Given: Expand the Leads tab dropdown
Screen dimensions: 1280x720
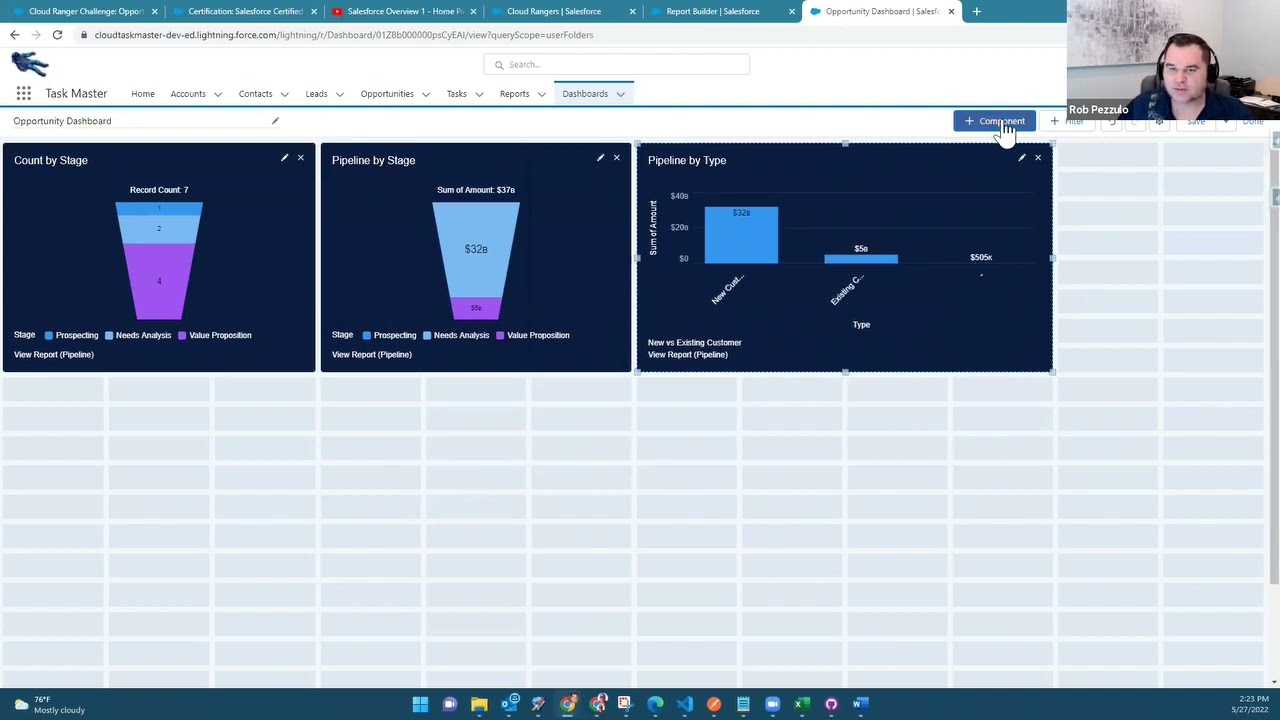Looking at the screenshot, I should pyautogui.click(x=339, y=94).
